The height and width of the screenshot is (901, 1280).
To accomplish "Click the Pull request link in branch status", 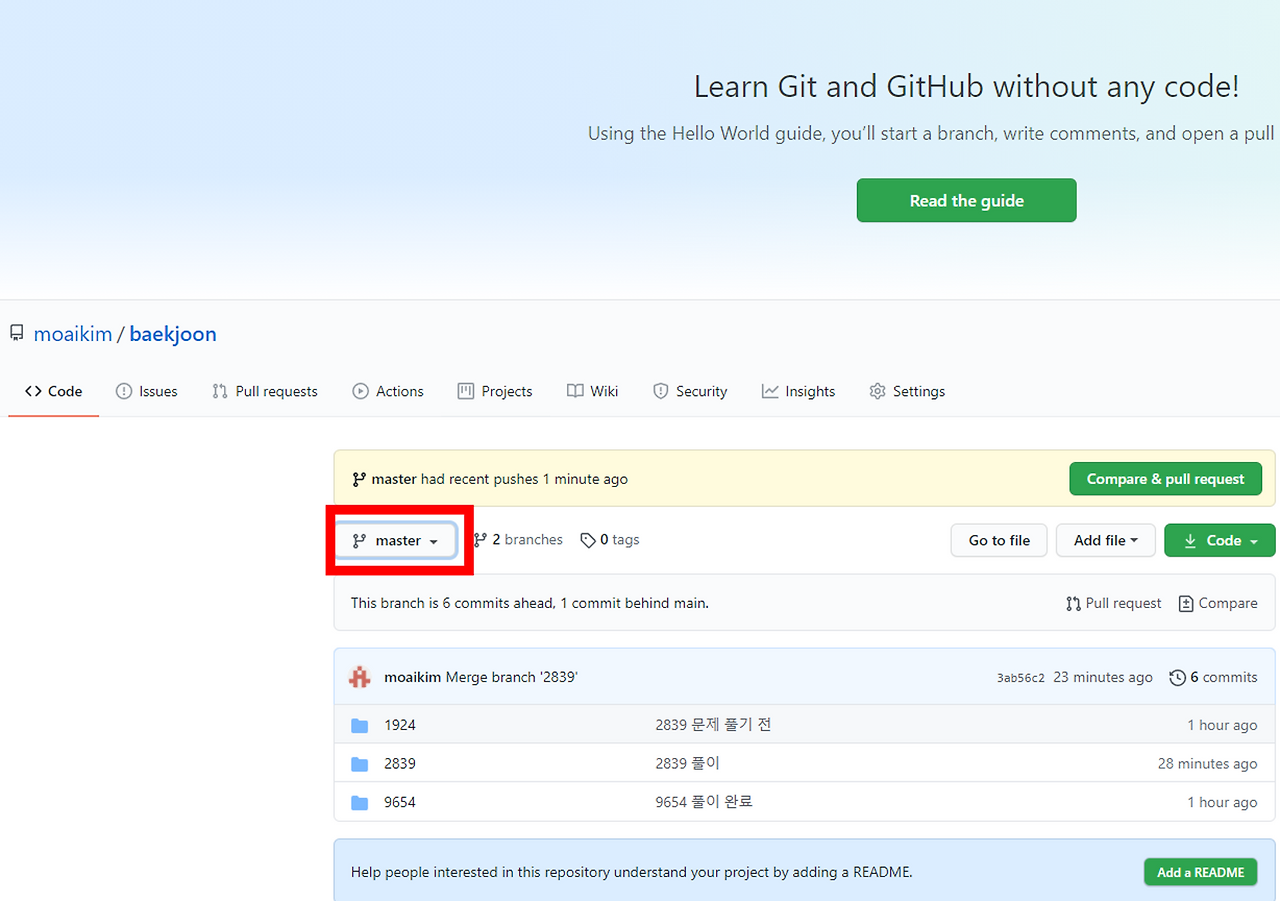I will [1114, 603].
